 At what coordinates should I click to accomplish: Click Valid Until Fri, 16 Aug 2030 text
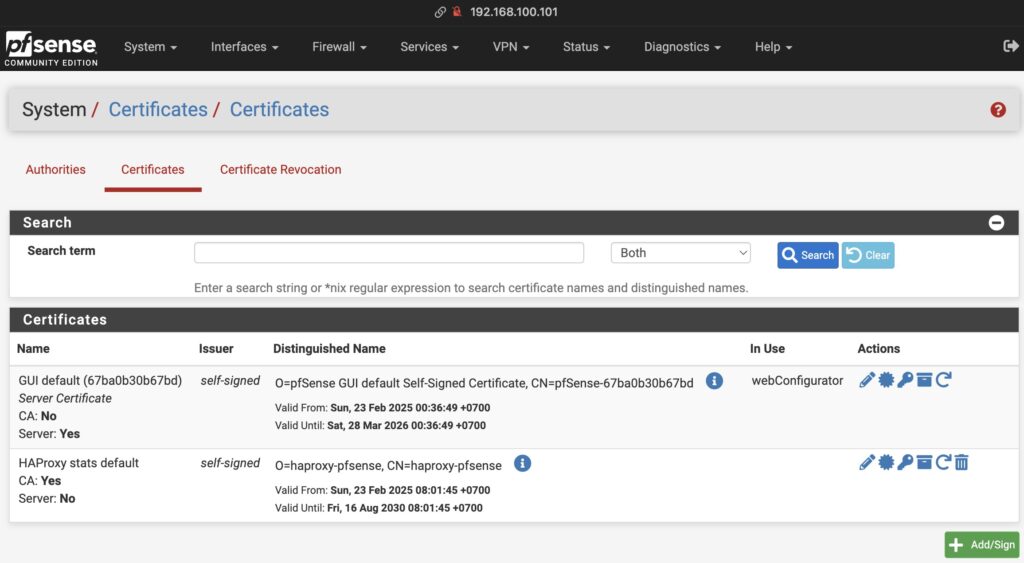tap(379, 508)
